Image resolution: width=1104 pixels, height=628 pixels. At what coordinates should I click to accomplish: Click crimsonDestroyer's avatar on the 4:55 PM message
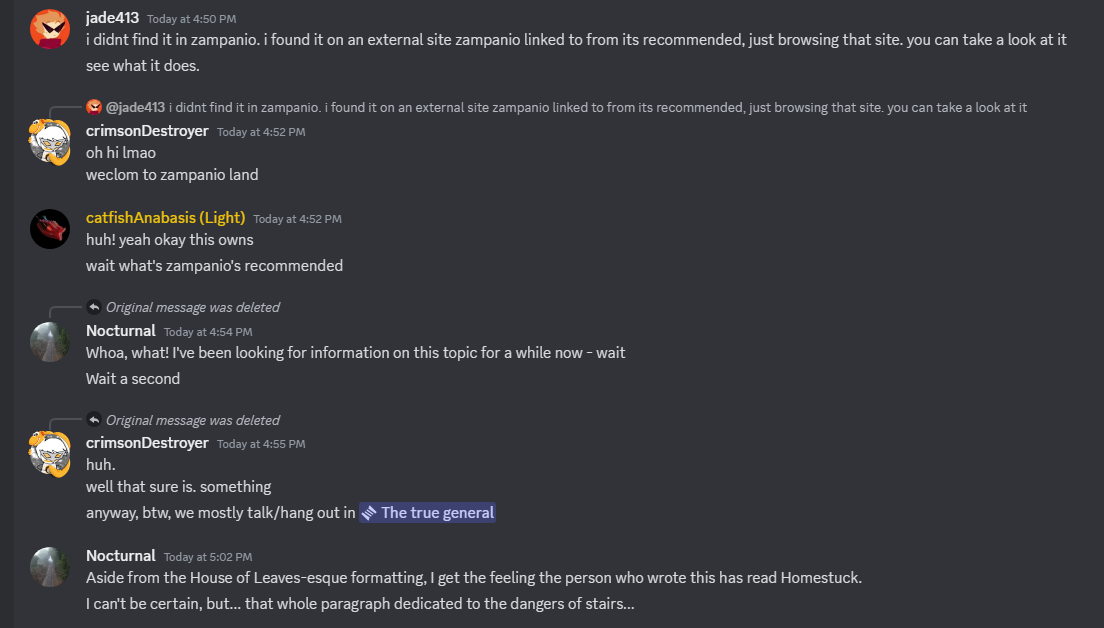point(49,453)
